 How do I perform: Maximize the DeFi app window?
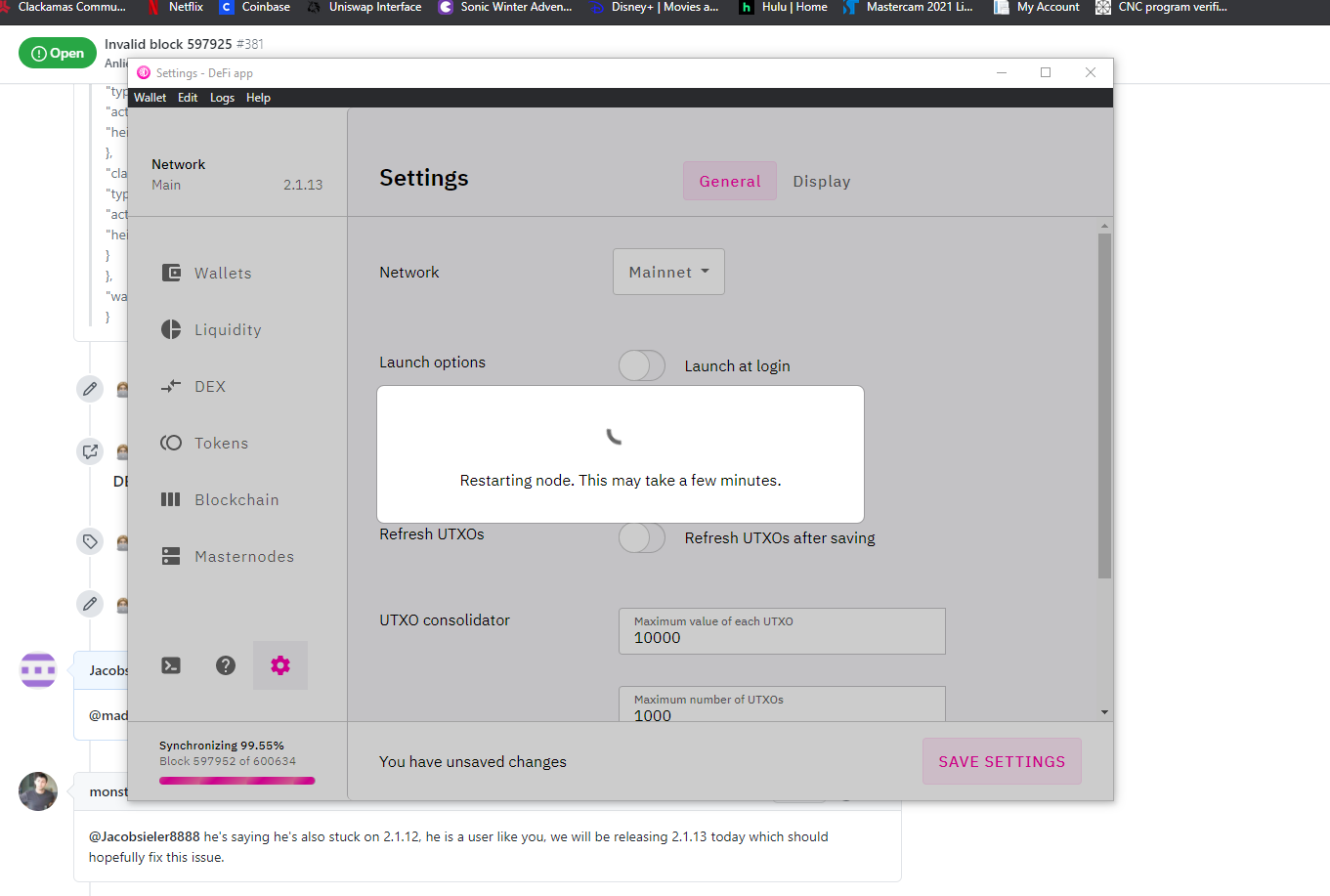tap(1046, 72)
